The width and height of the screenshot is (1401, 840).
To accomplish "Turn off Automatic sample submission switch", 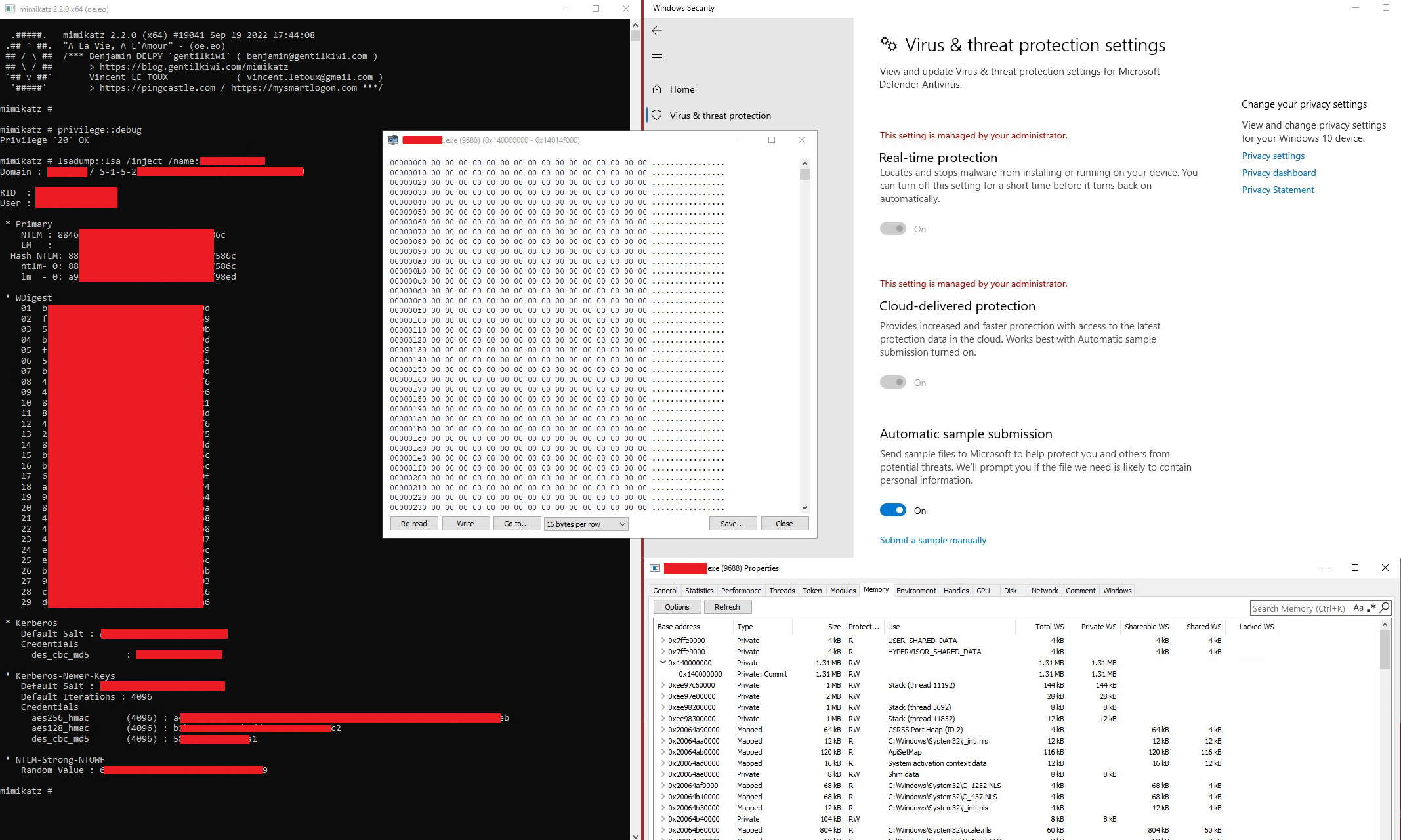I will coord(892,510).
